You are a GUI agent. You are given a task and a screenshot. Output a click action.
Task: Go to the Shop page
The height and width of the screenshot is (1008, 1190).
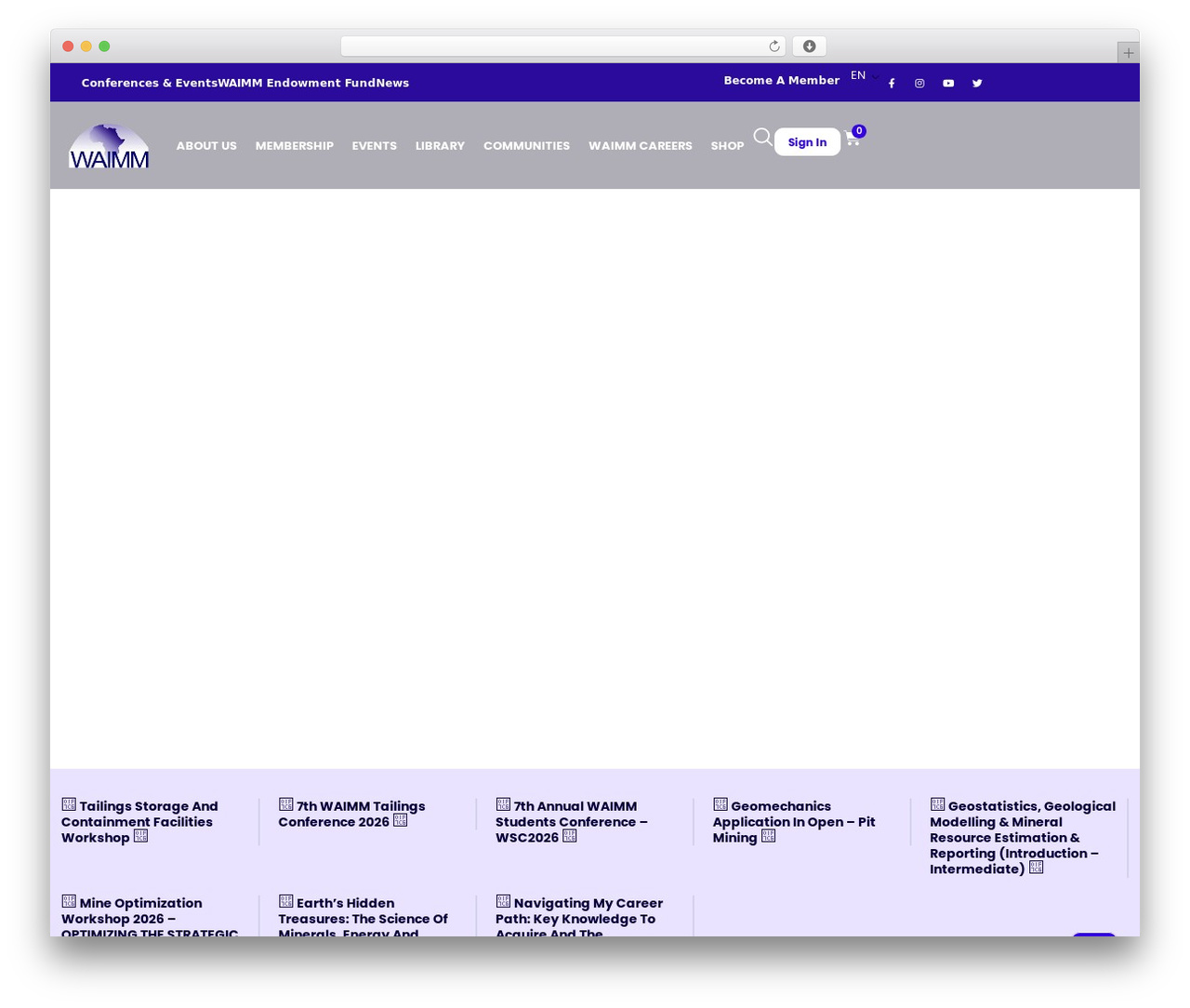pyautogui.click(x=727, y=146)
